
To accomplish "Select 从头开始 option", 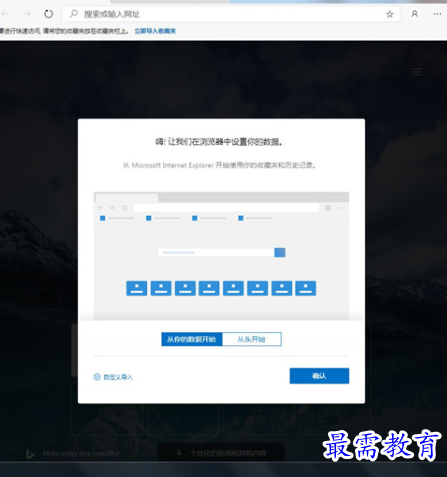I will click(252, 339).
